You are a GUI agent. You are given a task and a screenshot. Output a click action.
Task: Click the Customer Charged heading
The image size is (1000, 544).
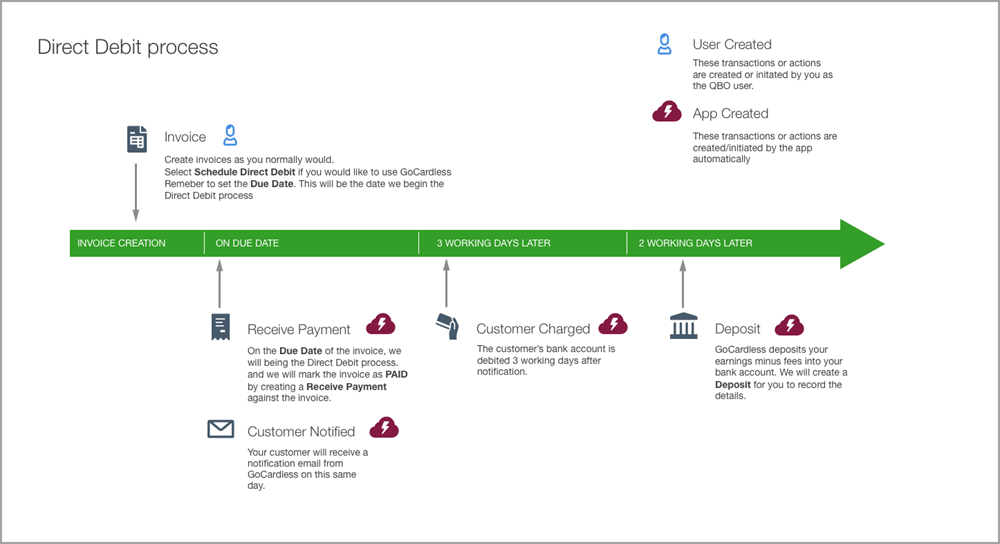[x=533, y=329]
